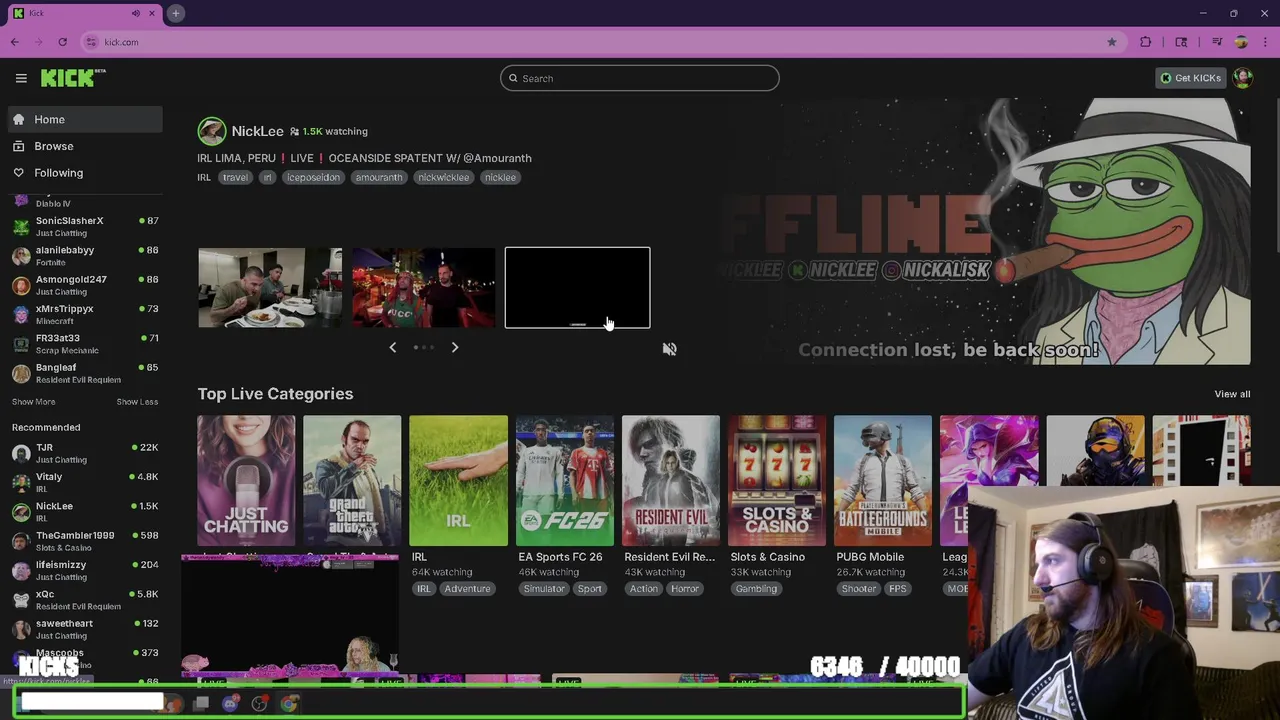Bookmark this page with star icon
Screen dimensions: 1280x720
coord(1111,42)
